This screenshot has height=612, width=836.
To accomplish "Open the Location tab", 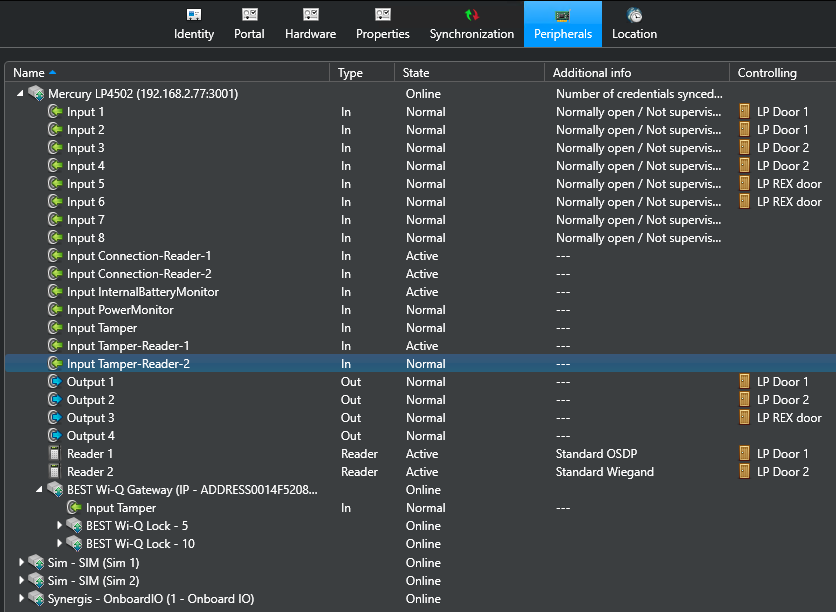I will click(634, 24).
